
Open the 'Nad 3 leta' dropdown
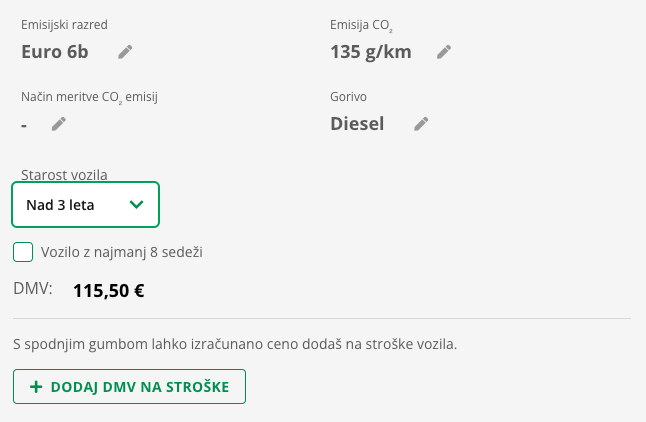(85, 204)
